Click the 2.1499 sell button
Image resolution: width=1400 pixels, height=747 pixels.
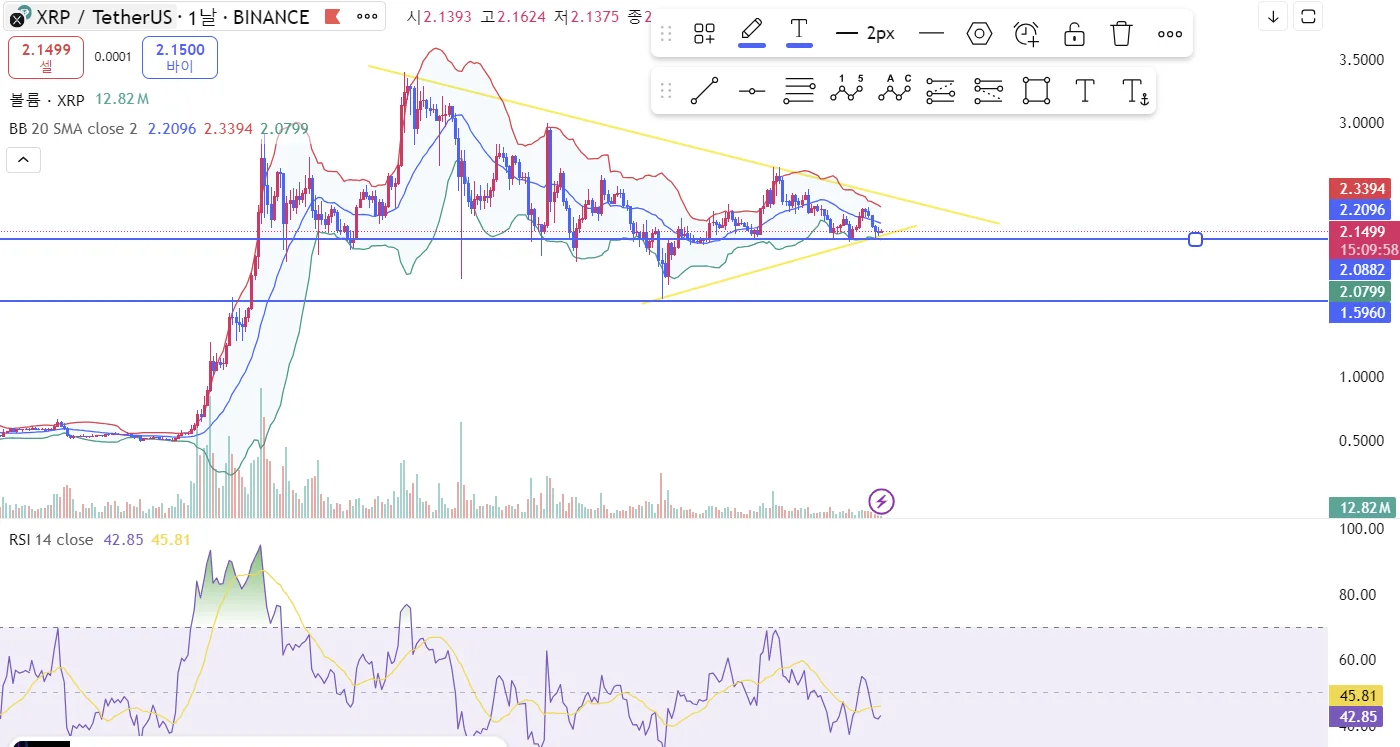coord(46,57)
